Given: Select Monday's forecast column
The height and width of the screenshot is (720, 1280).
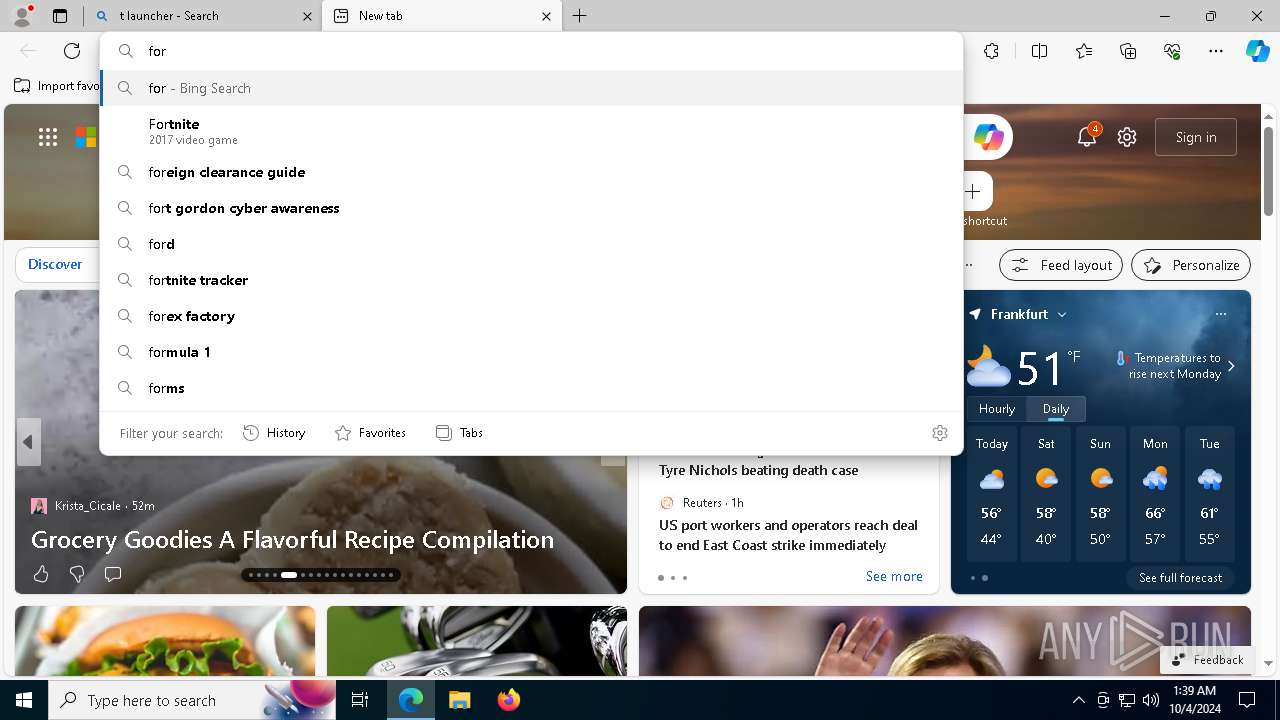Looking at the screenshot, I should point(1155,492).
